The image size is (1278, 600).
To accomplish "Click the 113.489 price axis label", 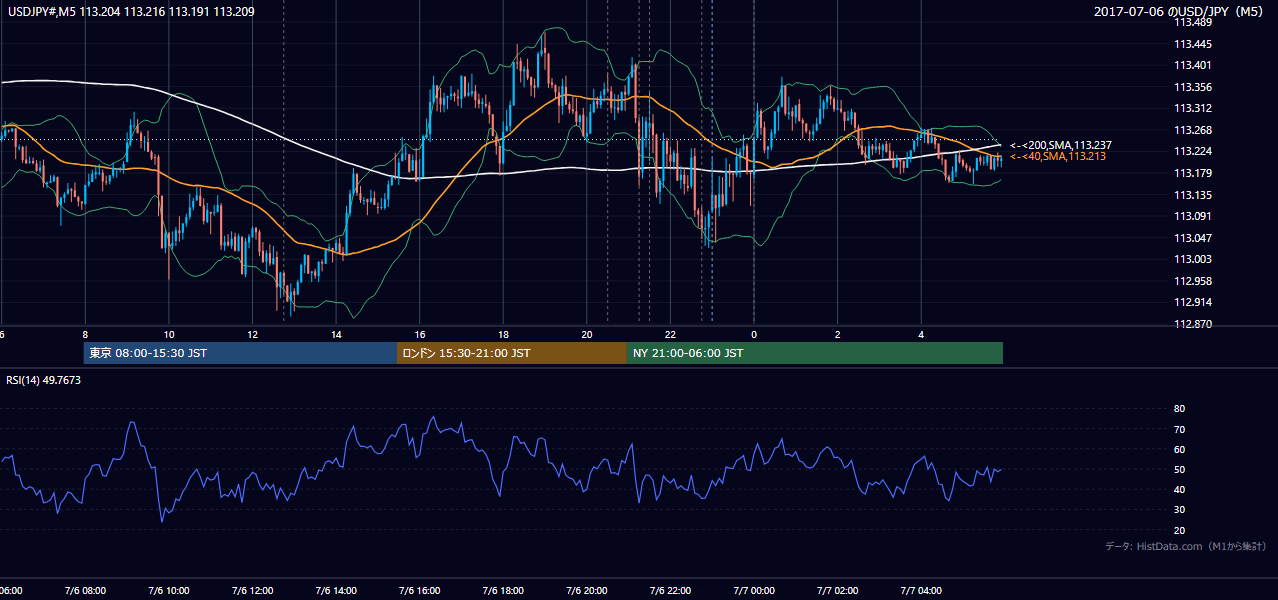I will [x=1193, y=23].
